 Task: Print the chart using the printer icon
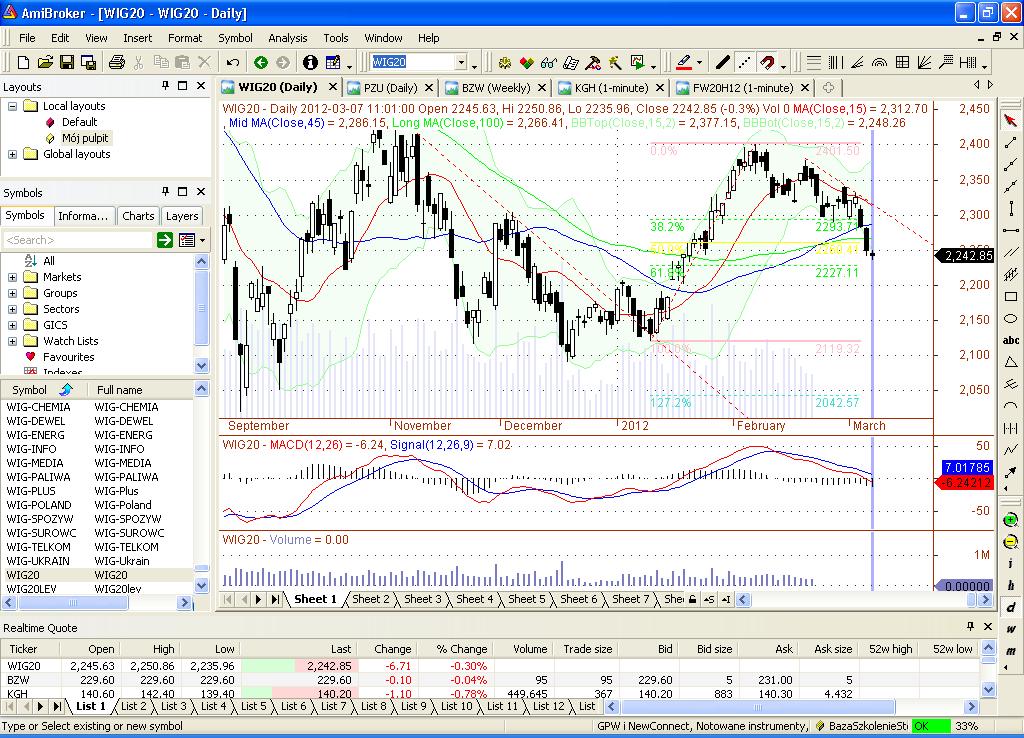pyautogui.click(x=117, y=62)
